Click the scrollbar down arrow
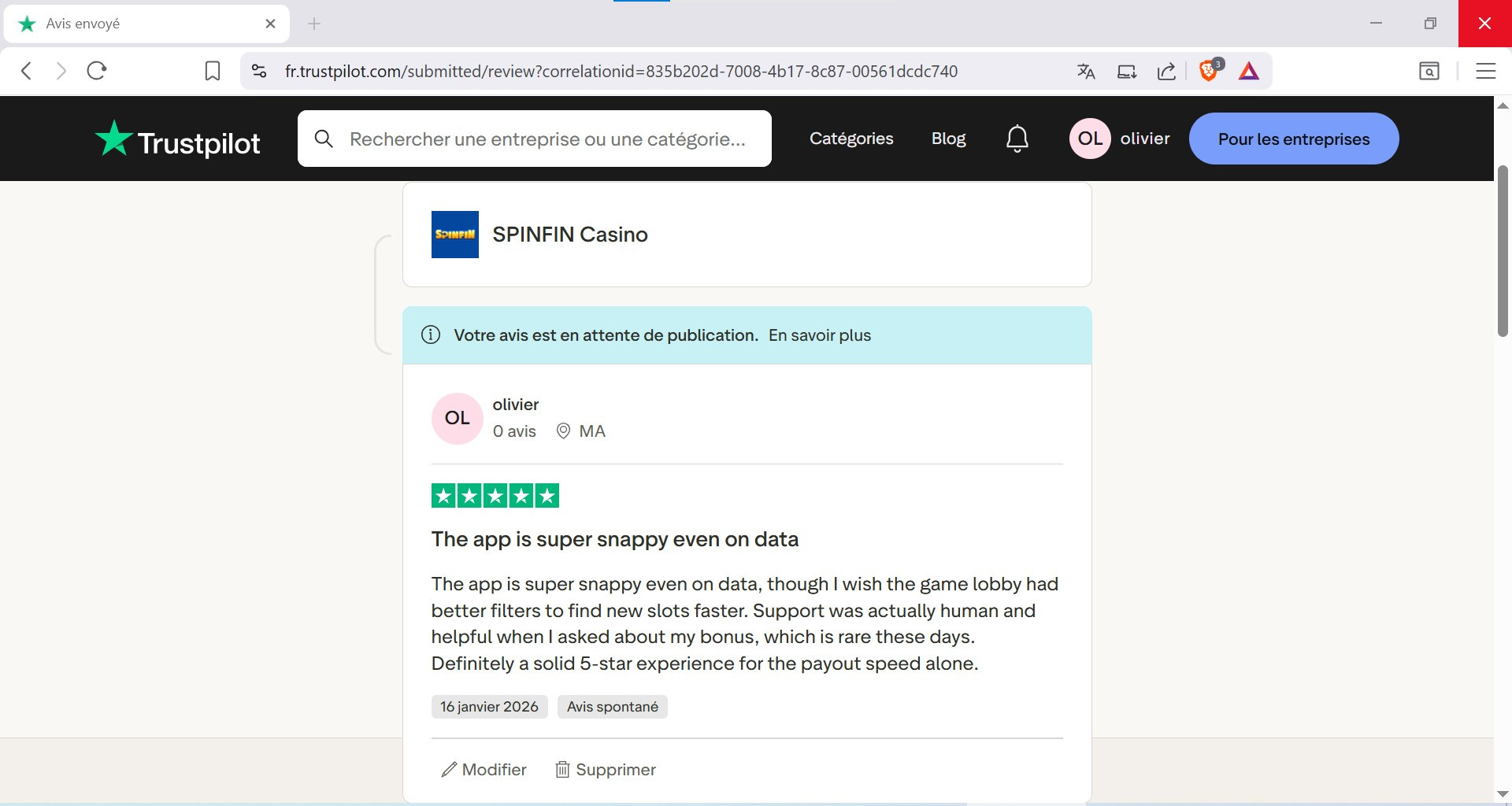This screenshot has width=1512, height=806. click(x=1503, y=793)
